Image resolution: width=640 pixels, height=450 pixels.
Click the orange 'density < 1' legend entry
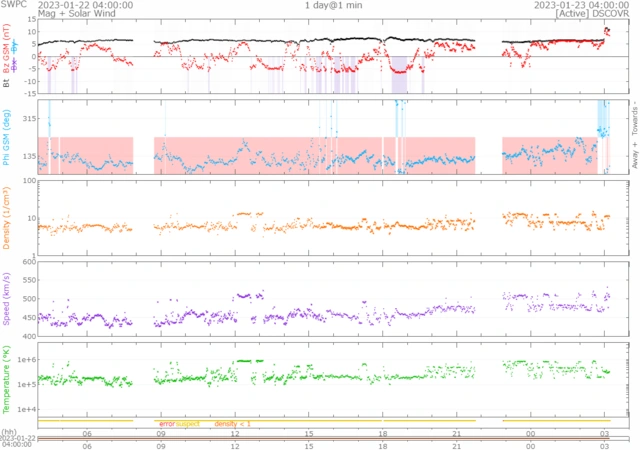pos(233,424)
